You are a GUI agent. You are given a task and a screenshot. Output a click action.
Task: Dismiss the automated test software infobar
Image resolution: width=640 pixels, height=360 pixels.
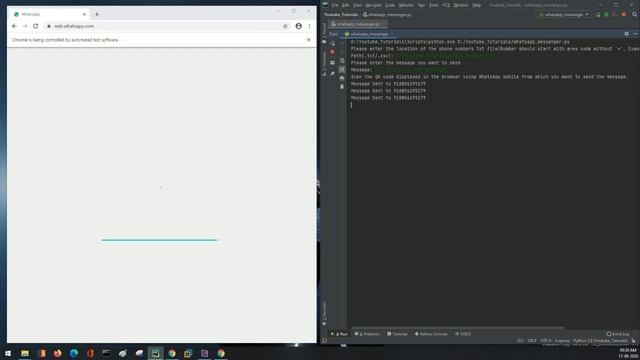click(x=309, y=40)
